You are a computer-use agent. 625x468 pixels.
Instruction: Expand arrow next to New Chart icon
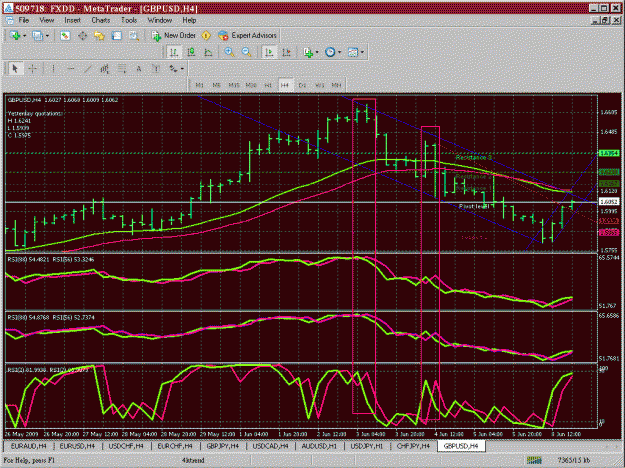[25, 36]
